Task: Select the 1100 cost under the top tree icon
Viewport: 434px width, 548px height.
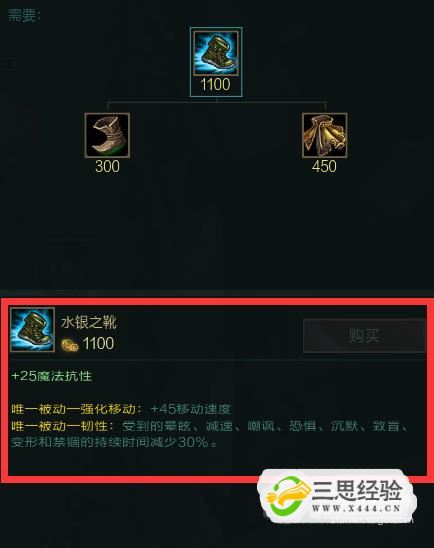Action: click(x=215, y=85)
